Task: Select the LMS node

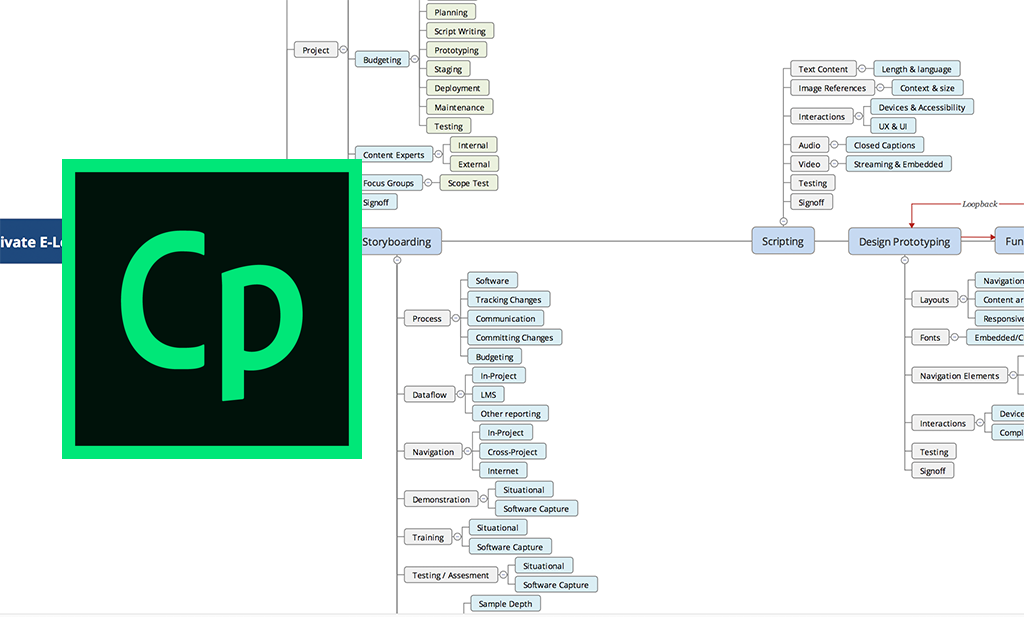Action: (x=488, y=394)
